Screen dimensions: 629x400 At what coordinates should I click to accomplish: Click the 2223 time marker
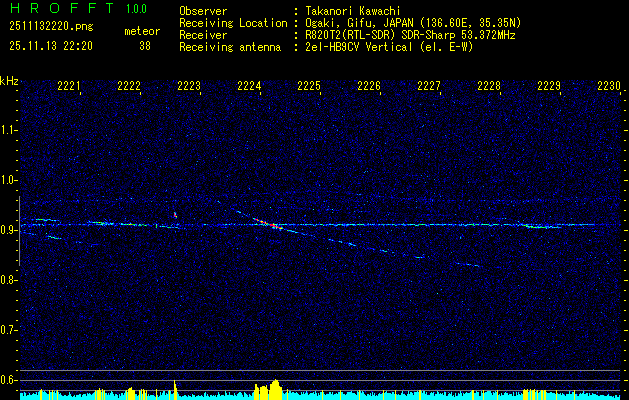coord(189,87)
